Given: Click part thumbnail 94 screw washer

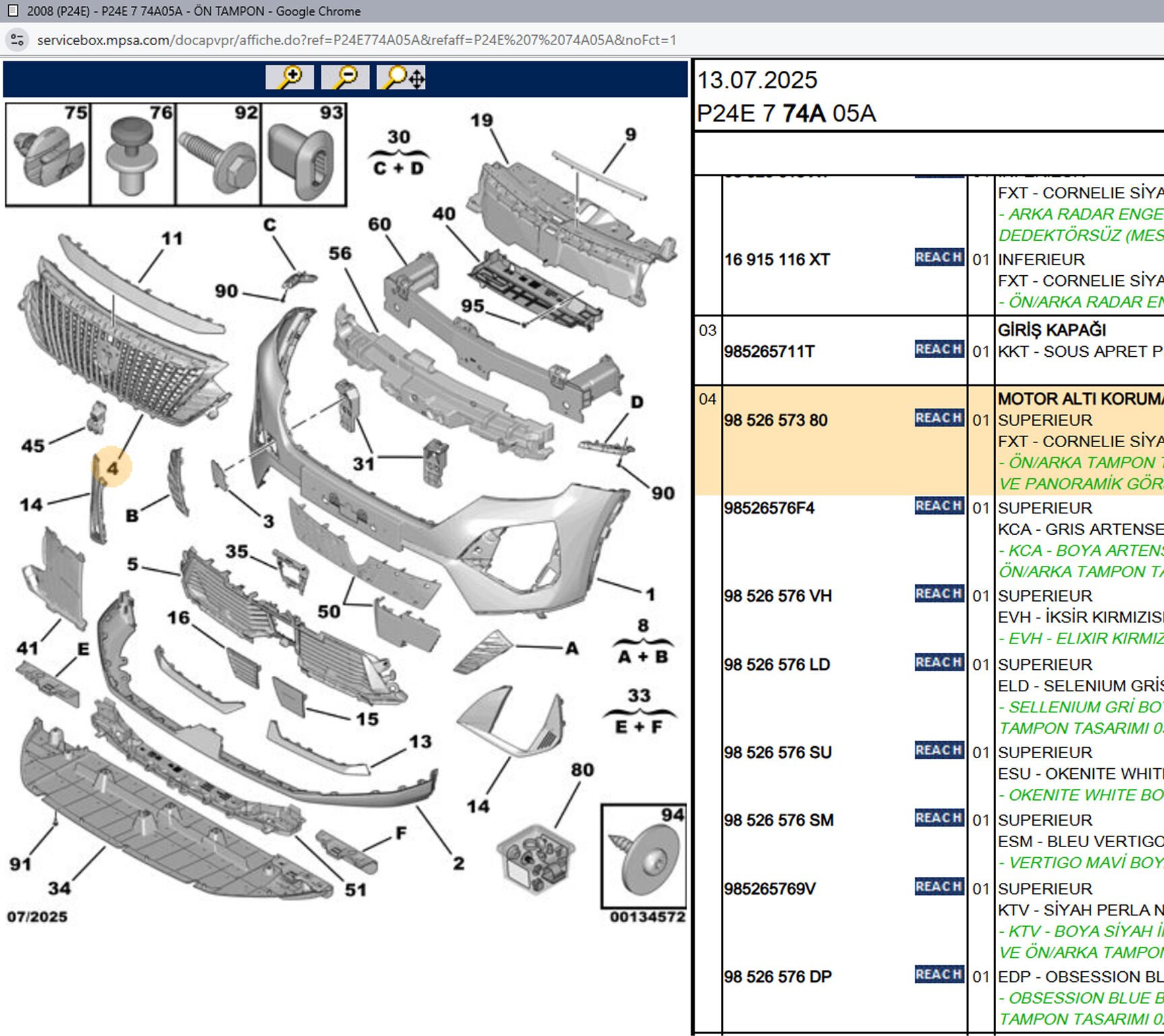Looking at the screenshot, I should (644, 856).
